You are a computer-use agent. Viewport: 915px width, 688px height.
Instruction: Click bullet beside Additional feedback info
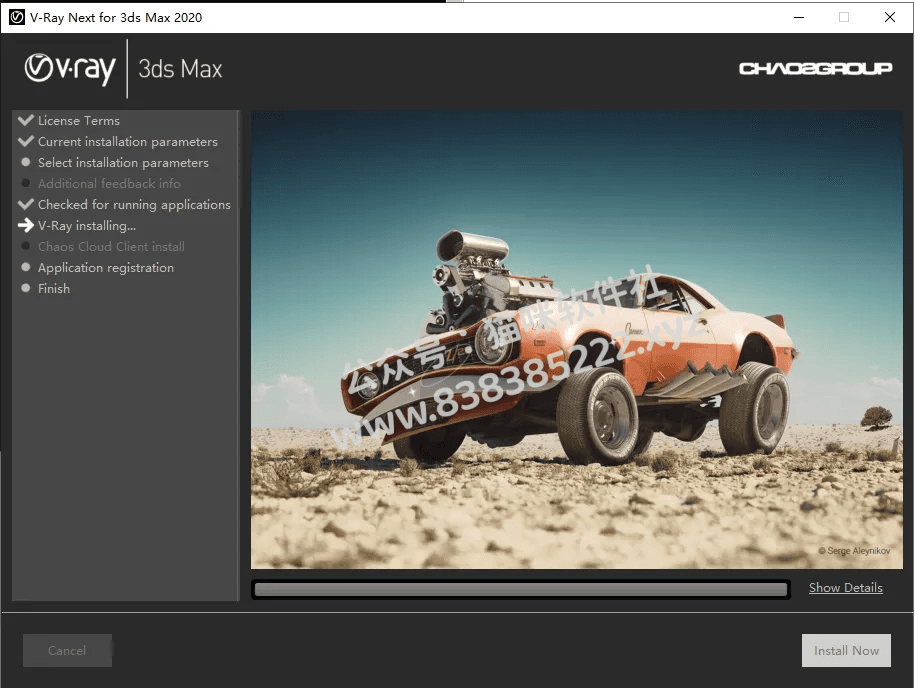click(26, 183)
